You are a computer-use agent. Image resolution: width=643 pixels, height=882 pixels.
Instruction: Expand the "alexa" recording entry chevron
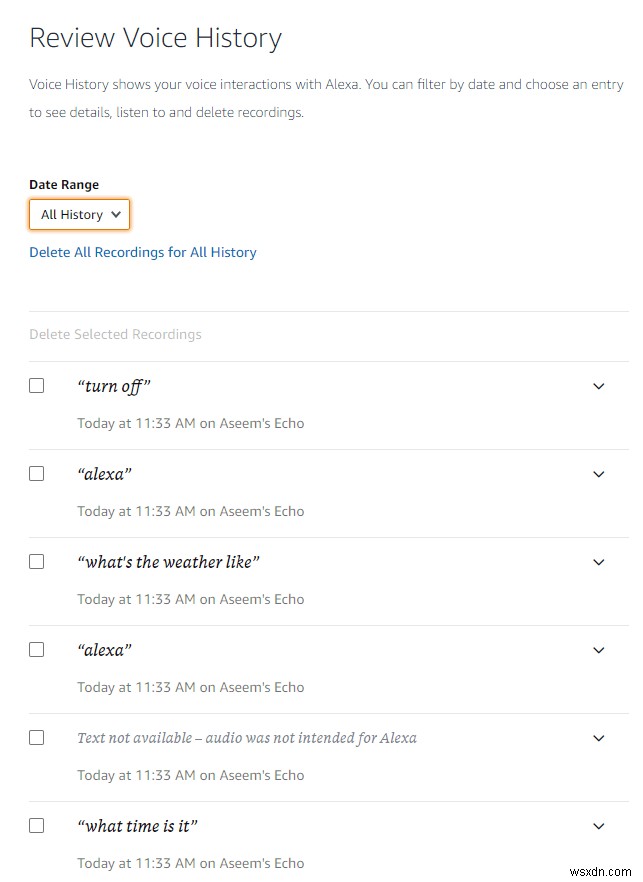point(599,474)
